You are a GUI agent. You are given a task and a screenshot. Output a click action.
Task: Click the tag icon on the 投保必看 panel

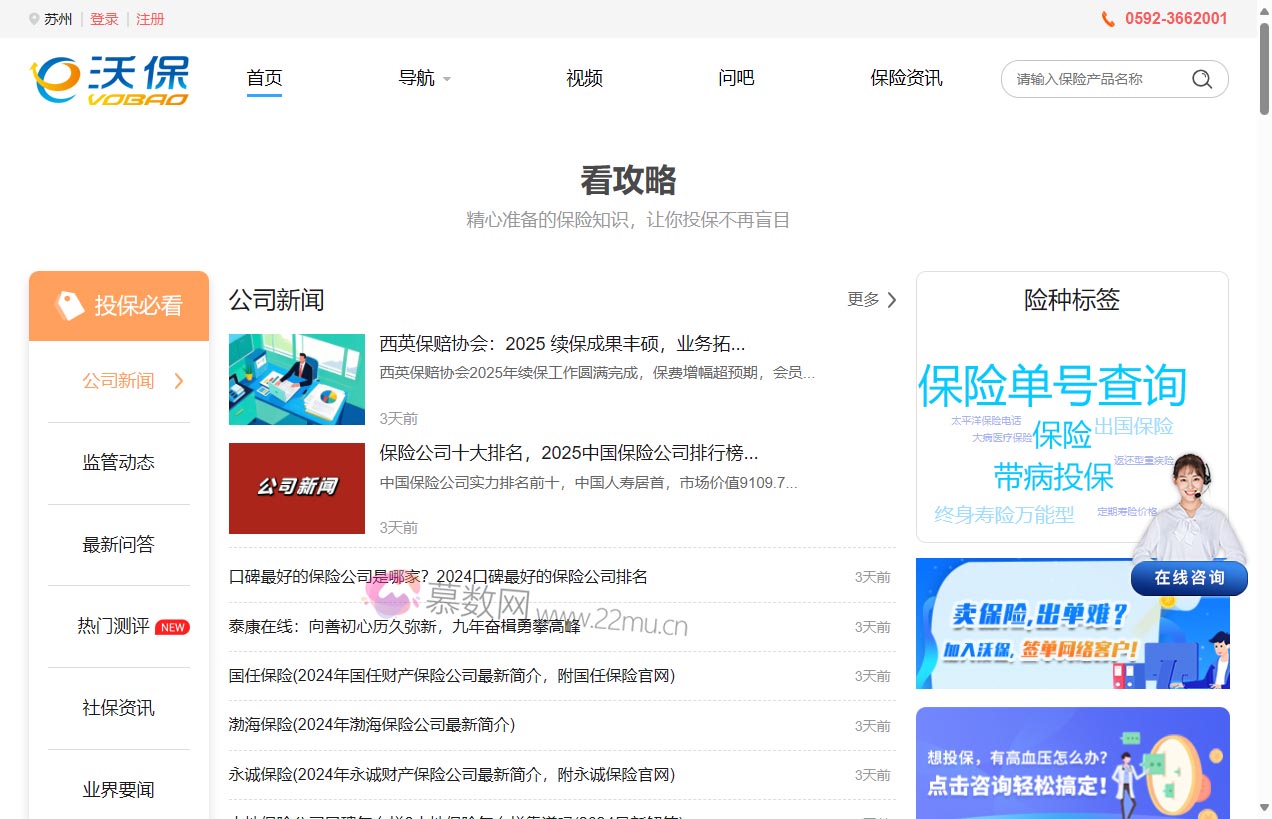[70, 305]
